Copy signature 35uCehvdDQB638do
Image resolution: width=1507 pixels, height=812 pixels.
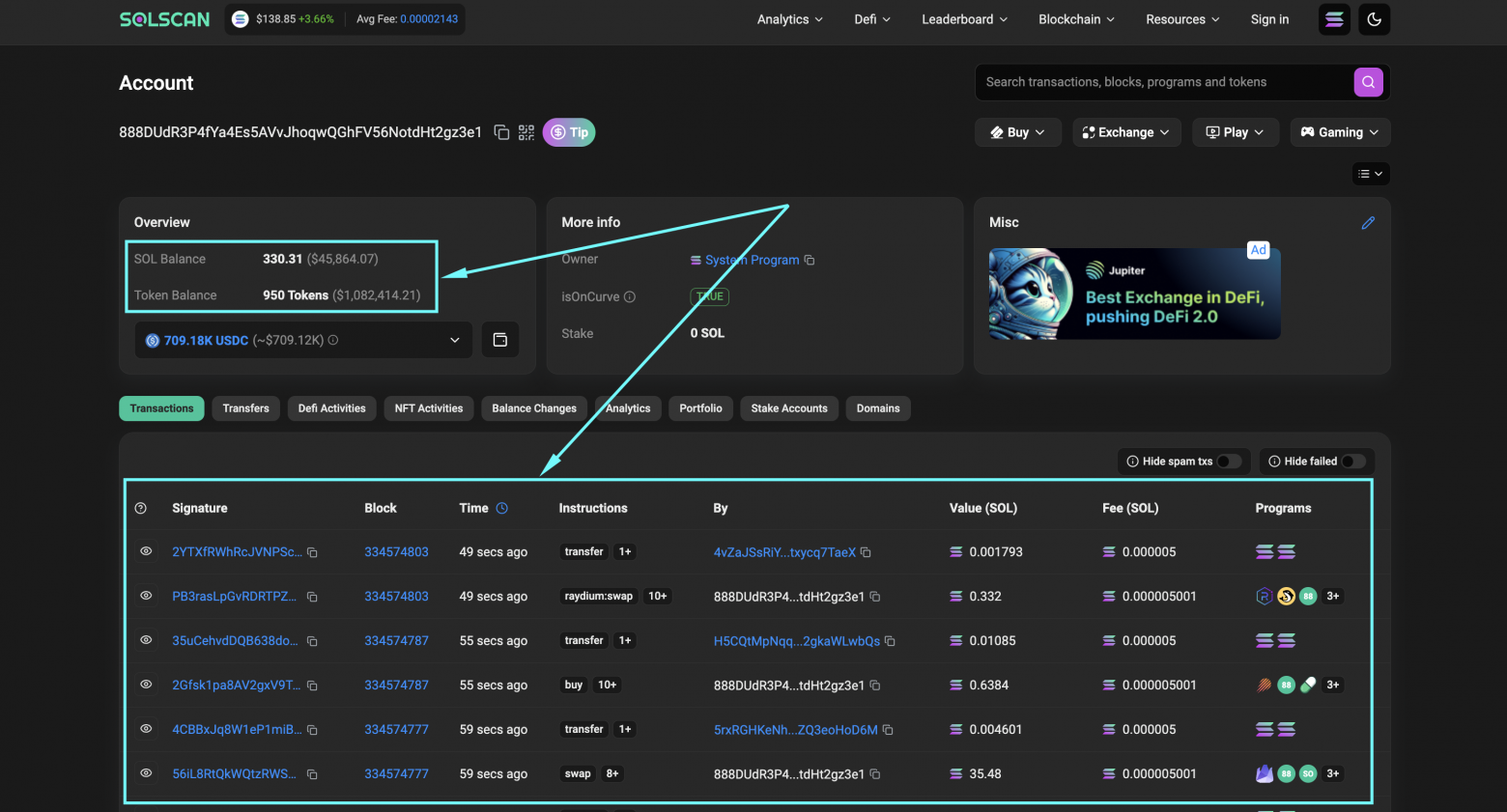[312, 641]
